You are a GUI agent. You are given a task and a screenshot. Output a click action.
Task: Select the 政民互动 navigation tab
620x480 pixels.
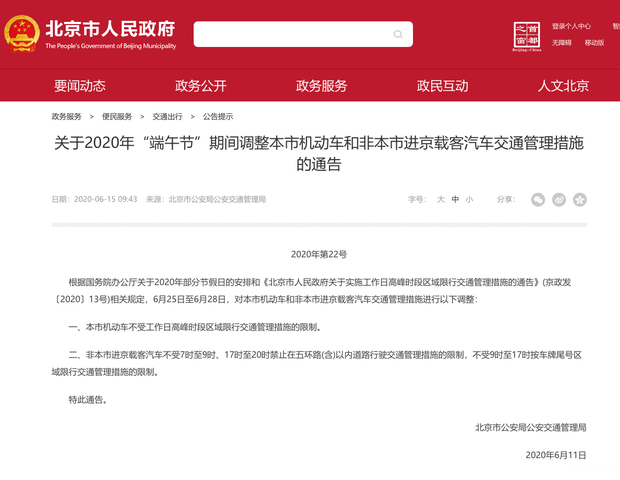pyautogui.click(x=442, y=85)
